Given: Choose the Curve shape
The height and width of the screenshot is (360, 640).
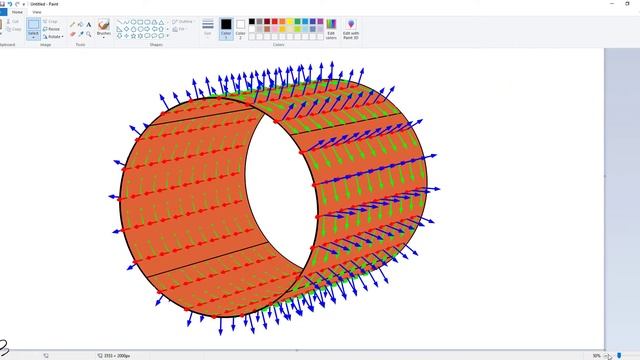Looking at the screenshot, I should [126, 22].
